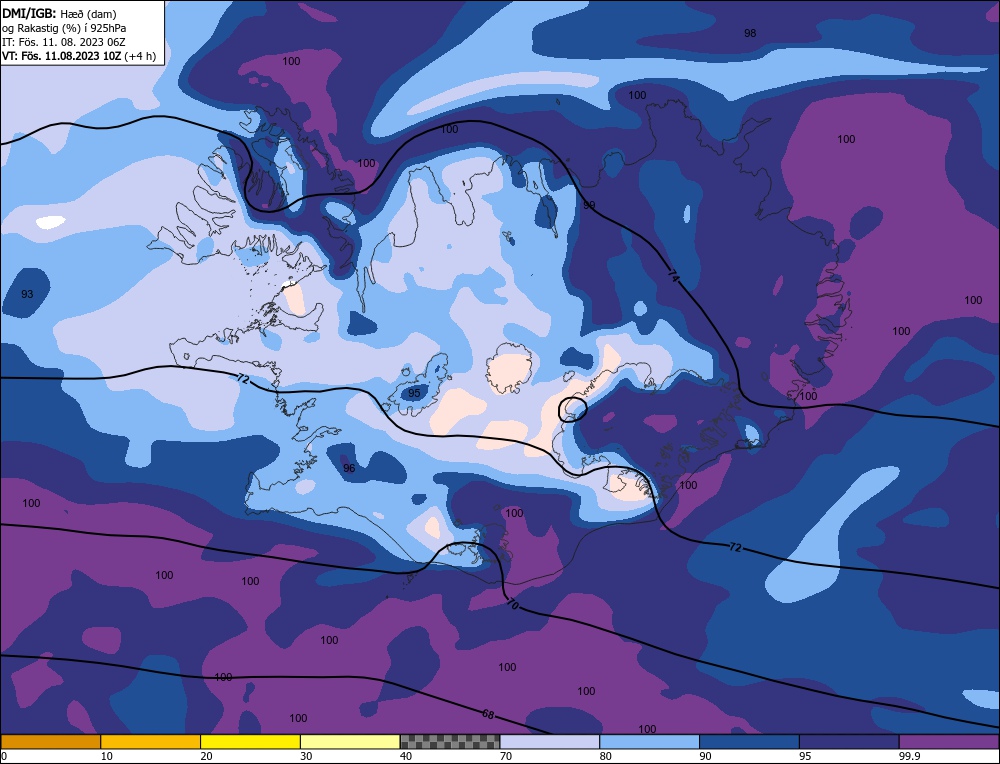Viewport: 1000px width, 764px height.
Task: Click the medium blue 90–95 legend swatch
Action: 749,742
